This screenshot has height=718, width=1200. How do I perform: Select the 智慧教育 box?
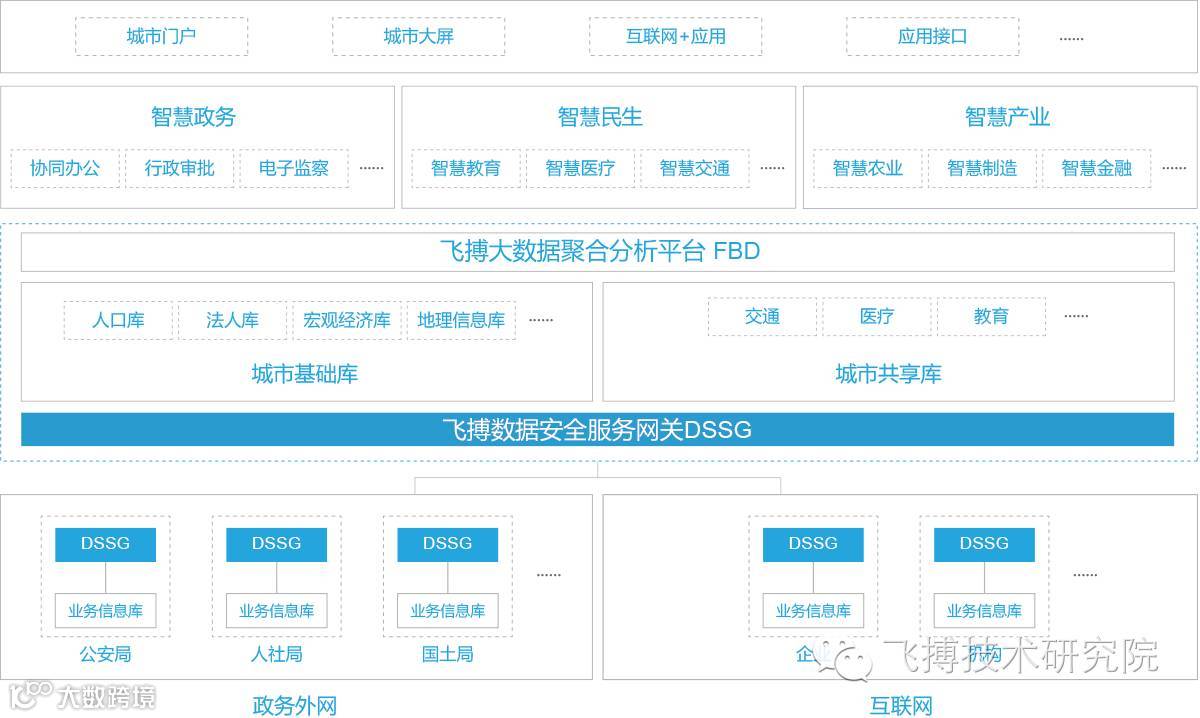(x=466, y=168)
